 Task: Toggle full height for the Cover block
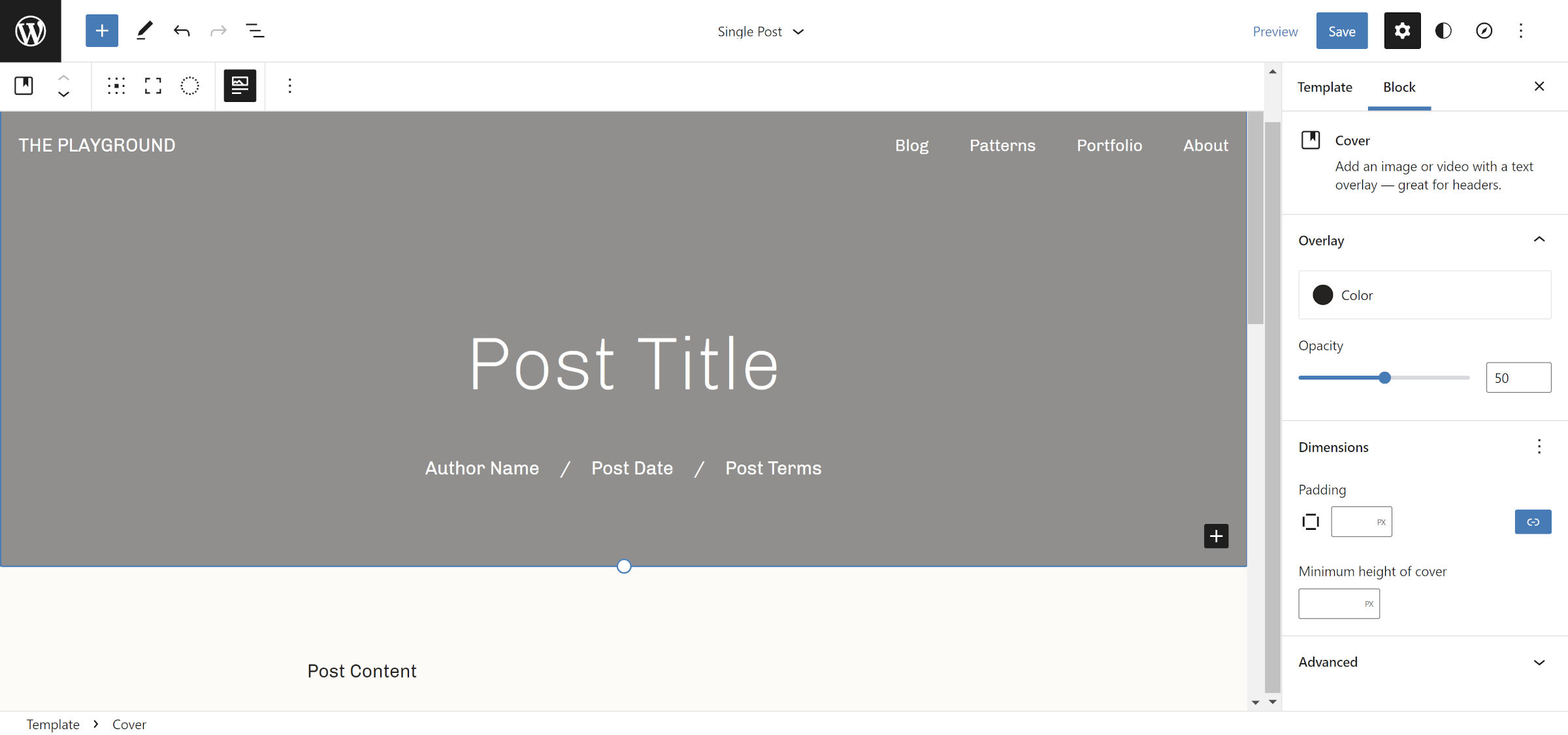pyautogui.click(x=153, y=86)
